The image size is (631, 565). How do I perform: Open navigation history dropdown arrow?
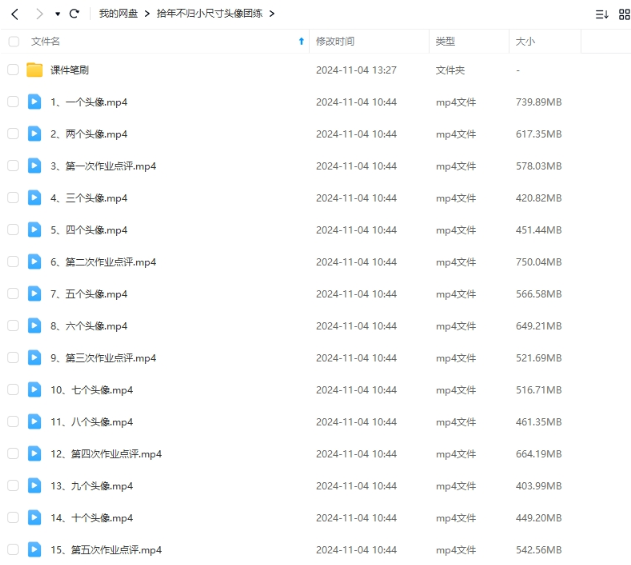coord(58,14)
